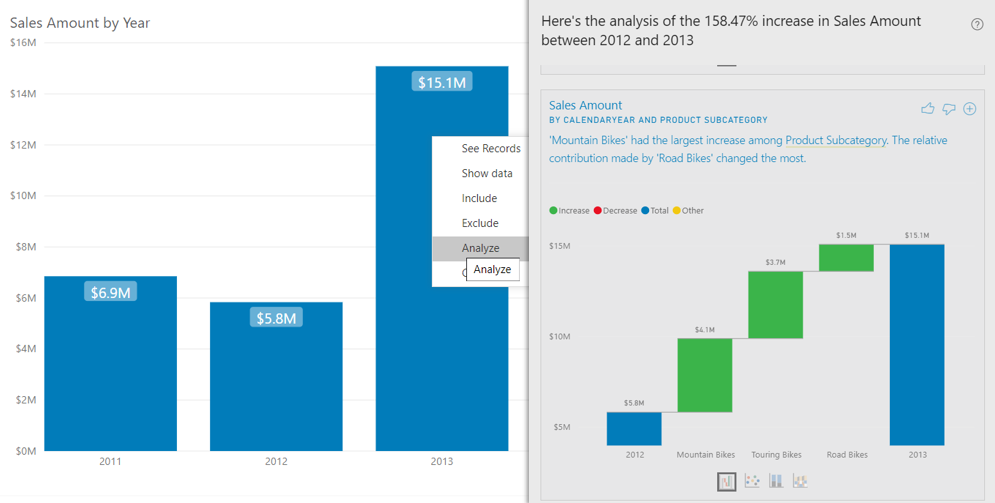995x503 pixels.
Task: Click the Road Bikes axis label
Action: click(847, 455)
